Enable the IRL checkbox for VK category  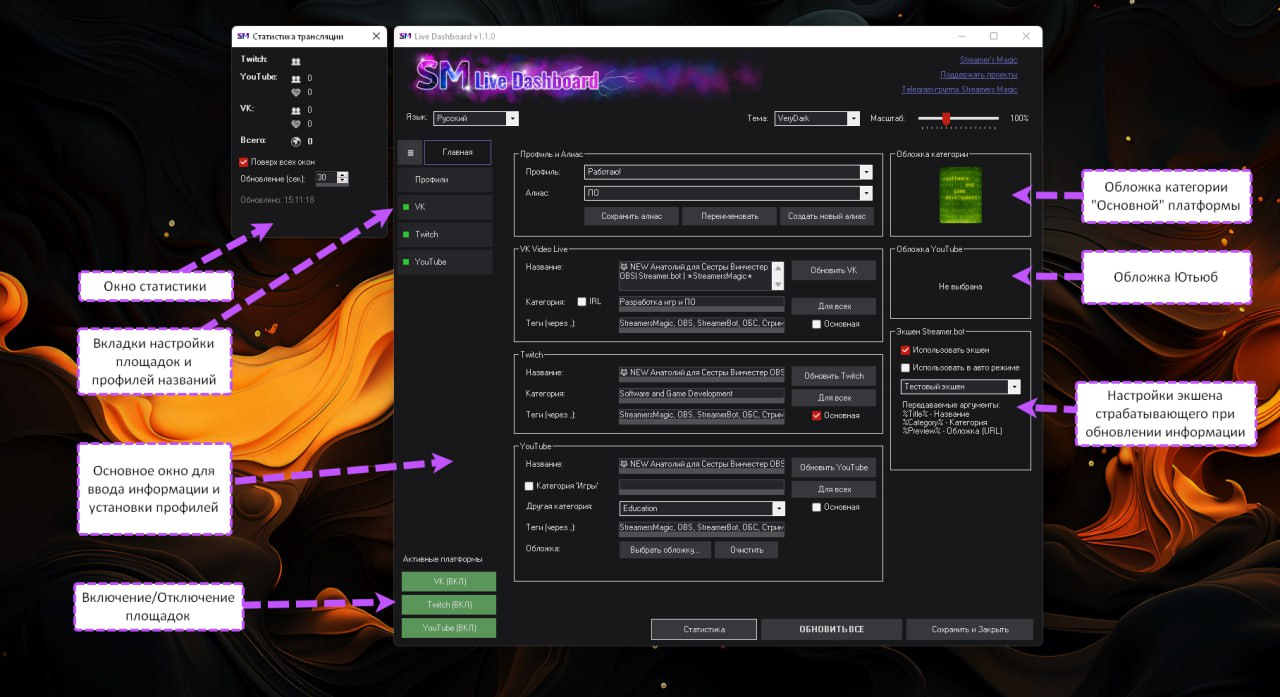582,301
